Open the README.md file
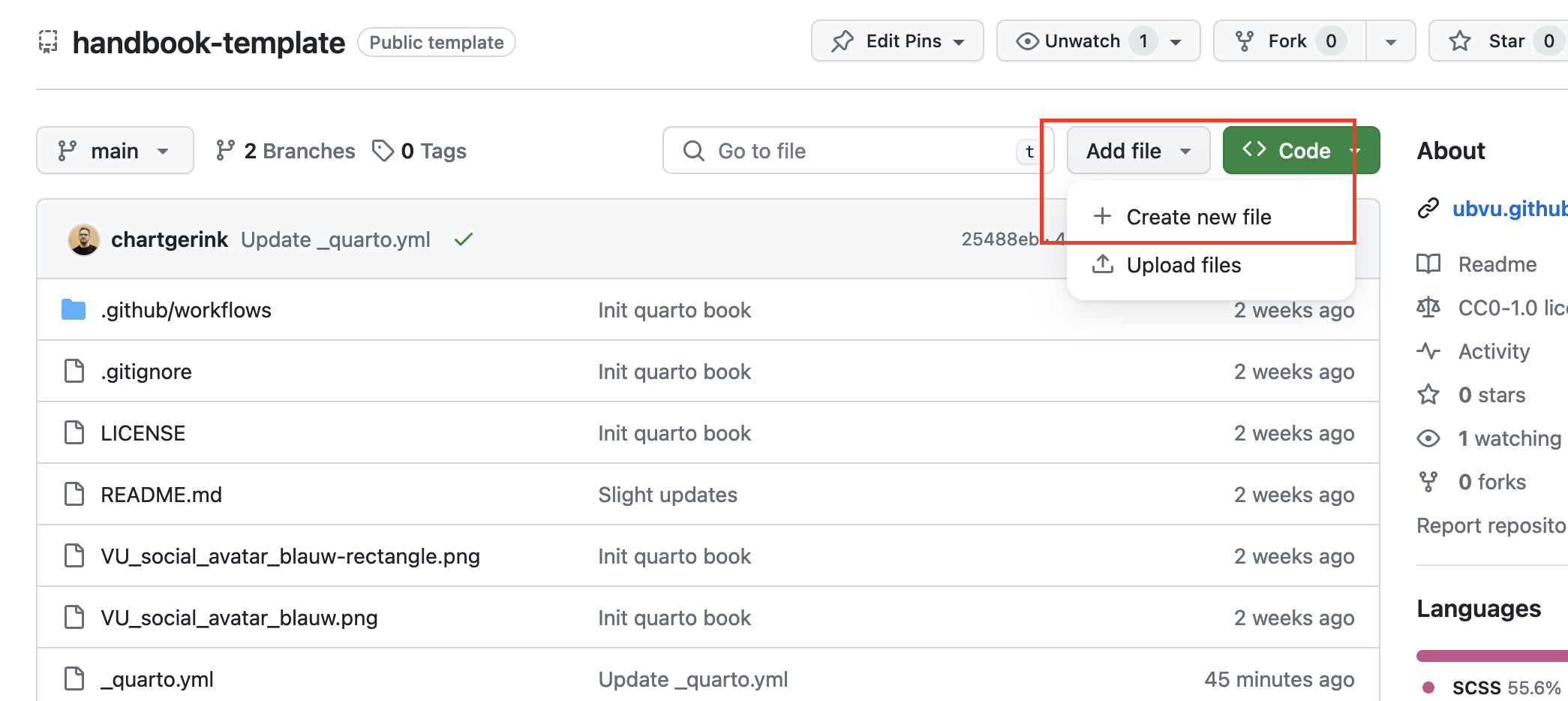 (x=161, y=495)
